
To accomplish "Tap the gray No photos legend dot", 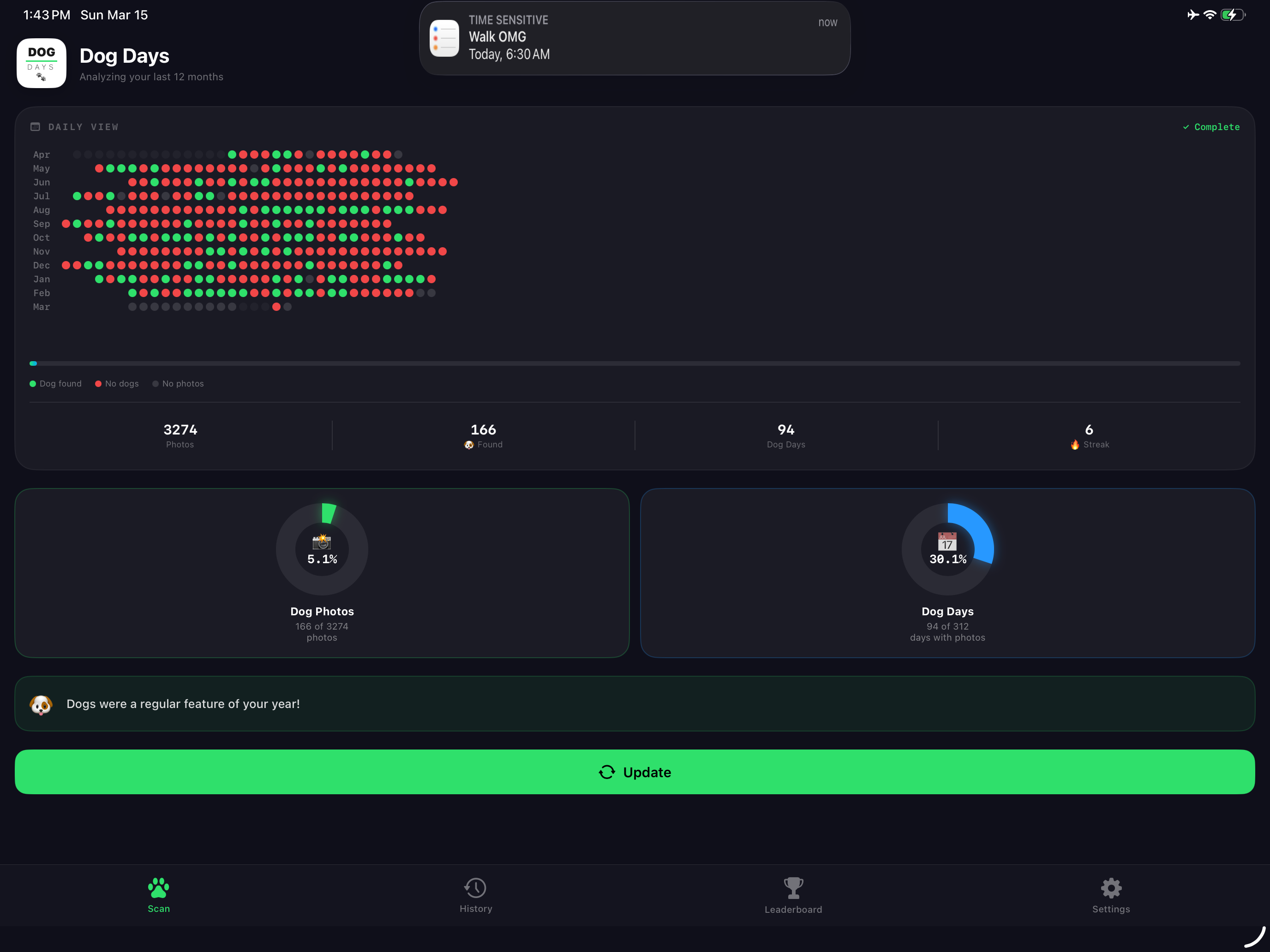I will (156, 384).
